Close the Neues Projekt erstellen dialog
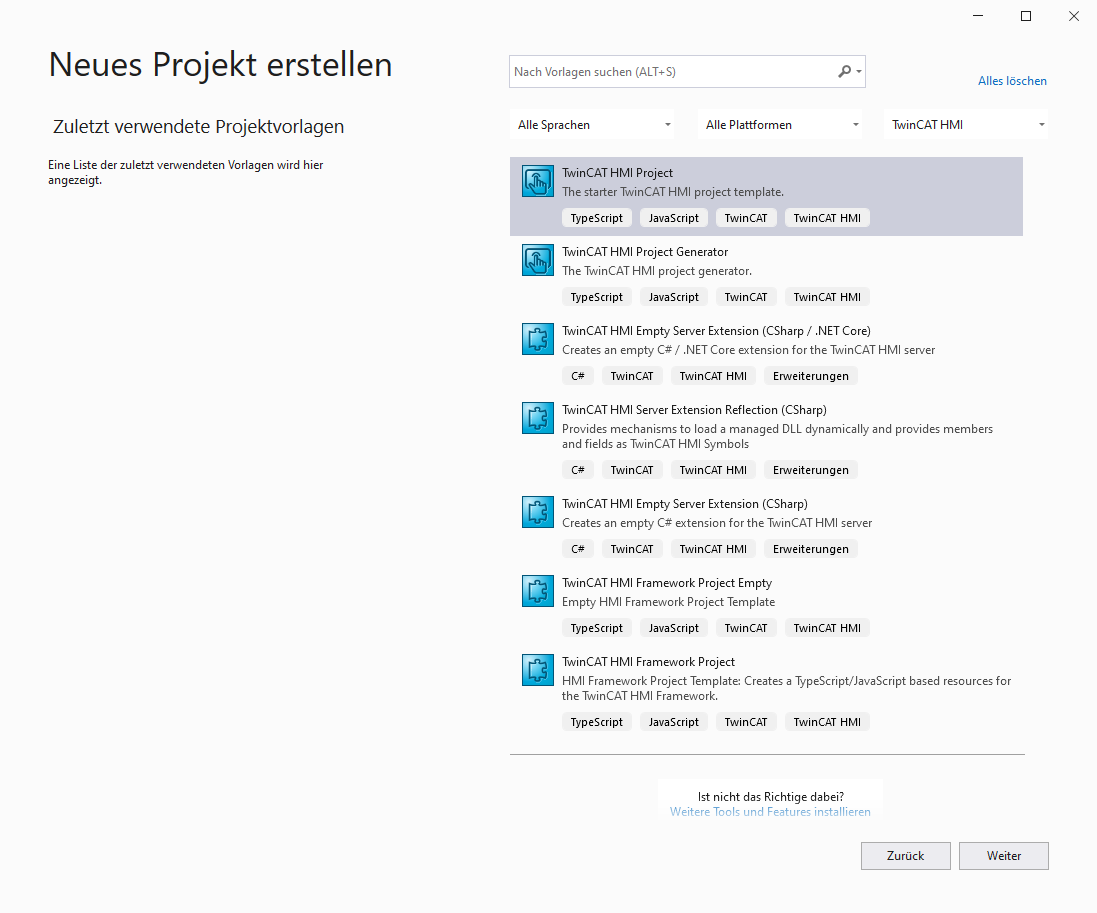 tap(1073, 16)
